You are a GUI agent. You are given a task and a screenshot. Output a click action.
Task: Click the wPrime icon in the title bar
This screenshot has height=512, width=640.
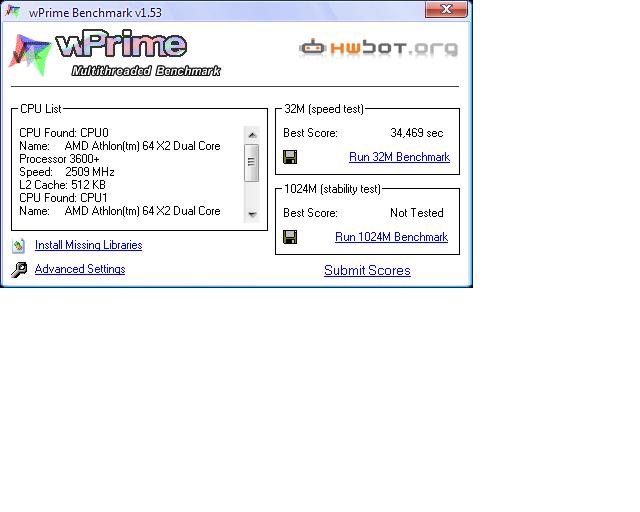(x=13, y=11)
